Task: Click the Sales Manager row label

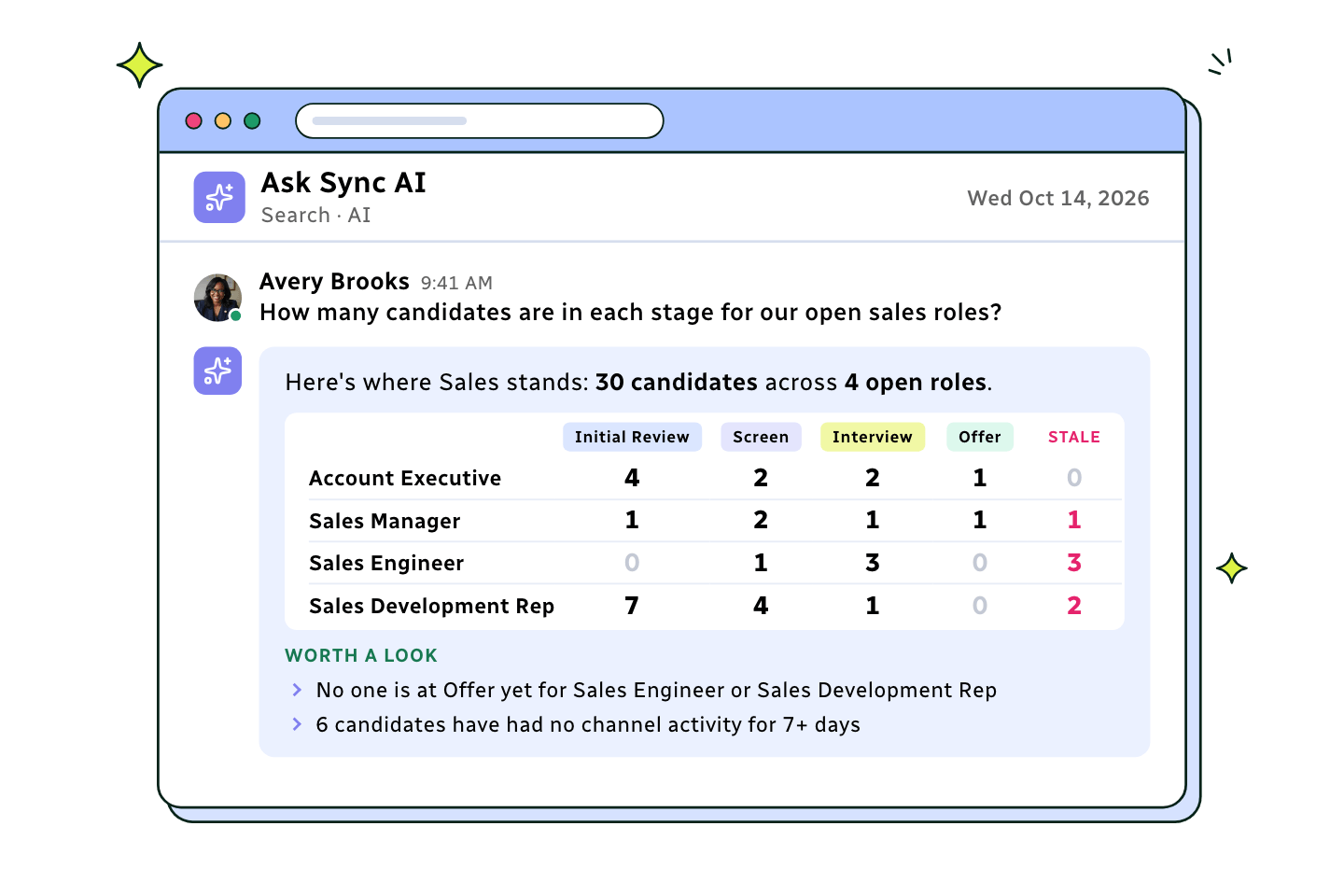Action: tap(385, 521)
